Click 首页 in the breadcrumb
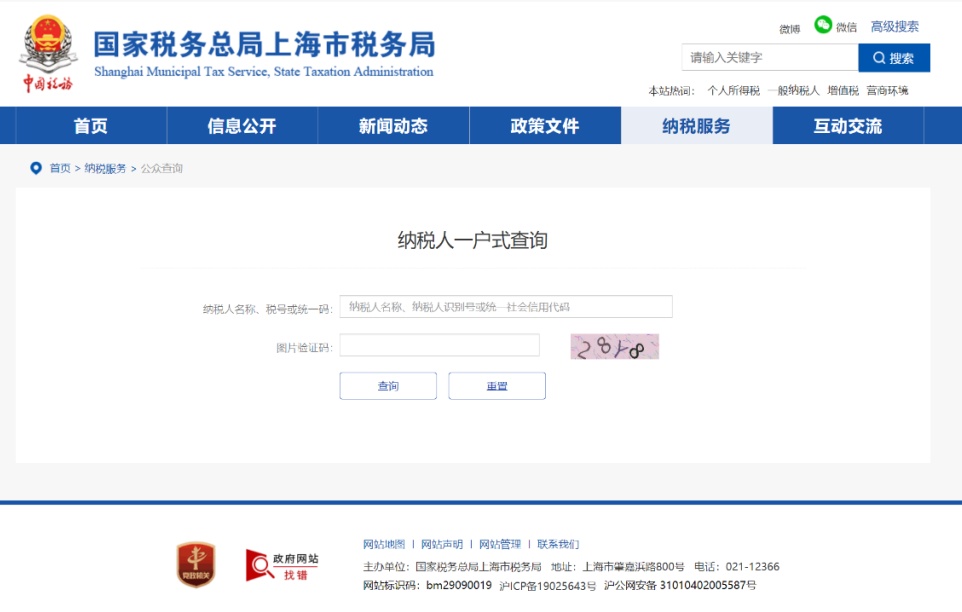This screenshot has width=962, height=612. coord(60,168)
